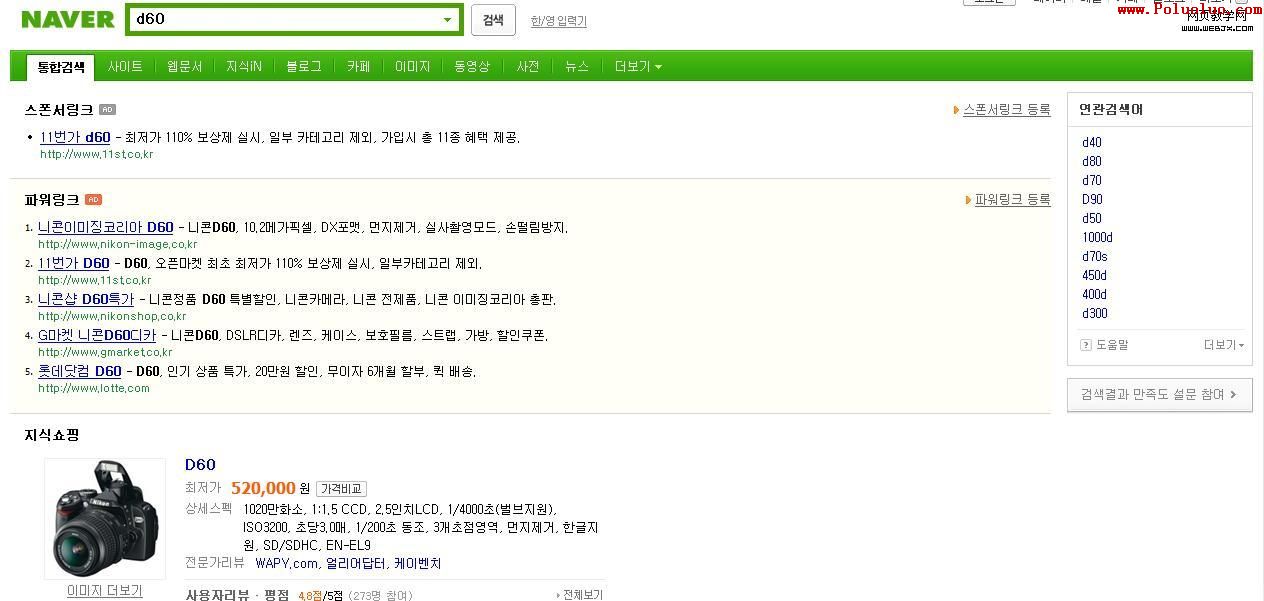Click the 한/영 입력기 link

point(558,21)
